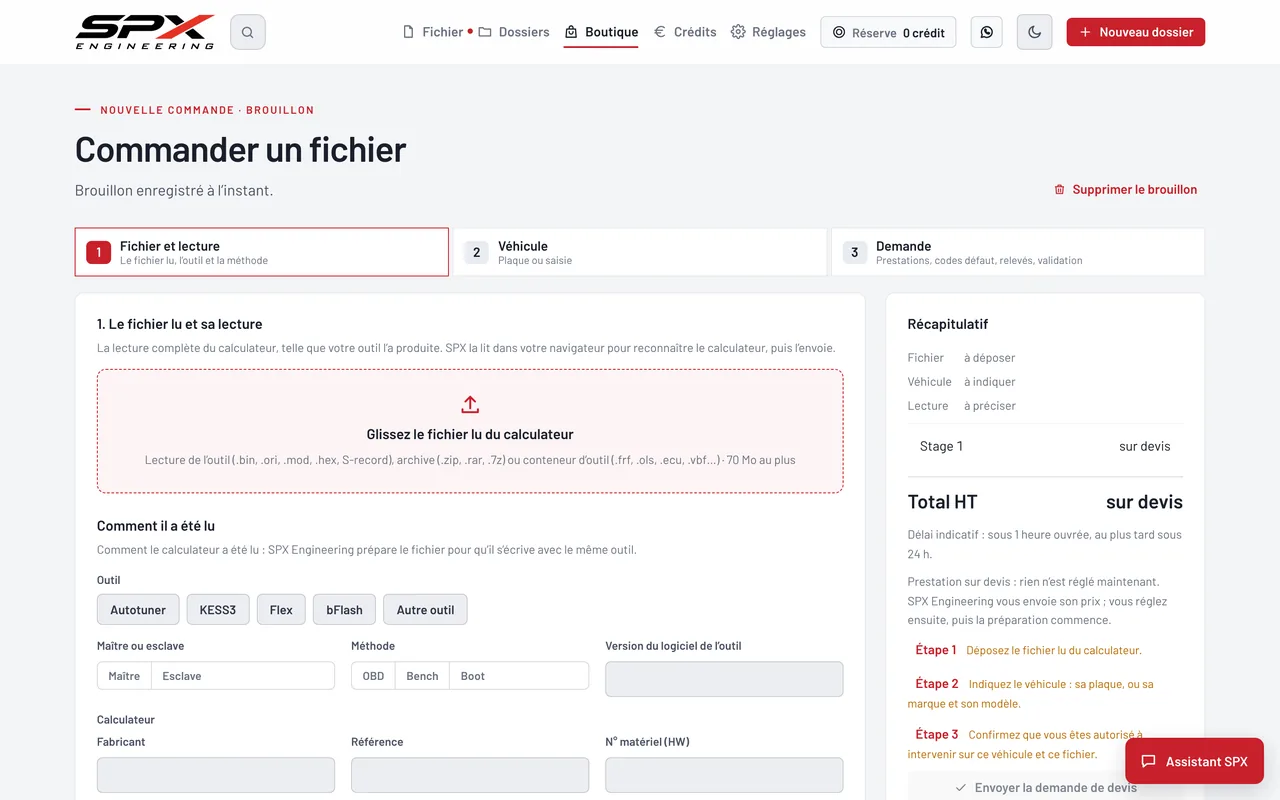Select Maître mode
Viewport: 1280px width, 800px height.
(x=124, y=676)
